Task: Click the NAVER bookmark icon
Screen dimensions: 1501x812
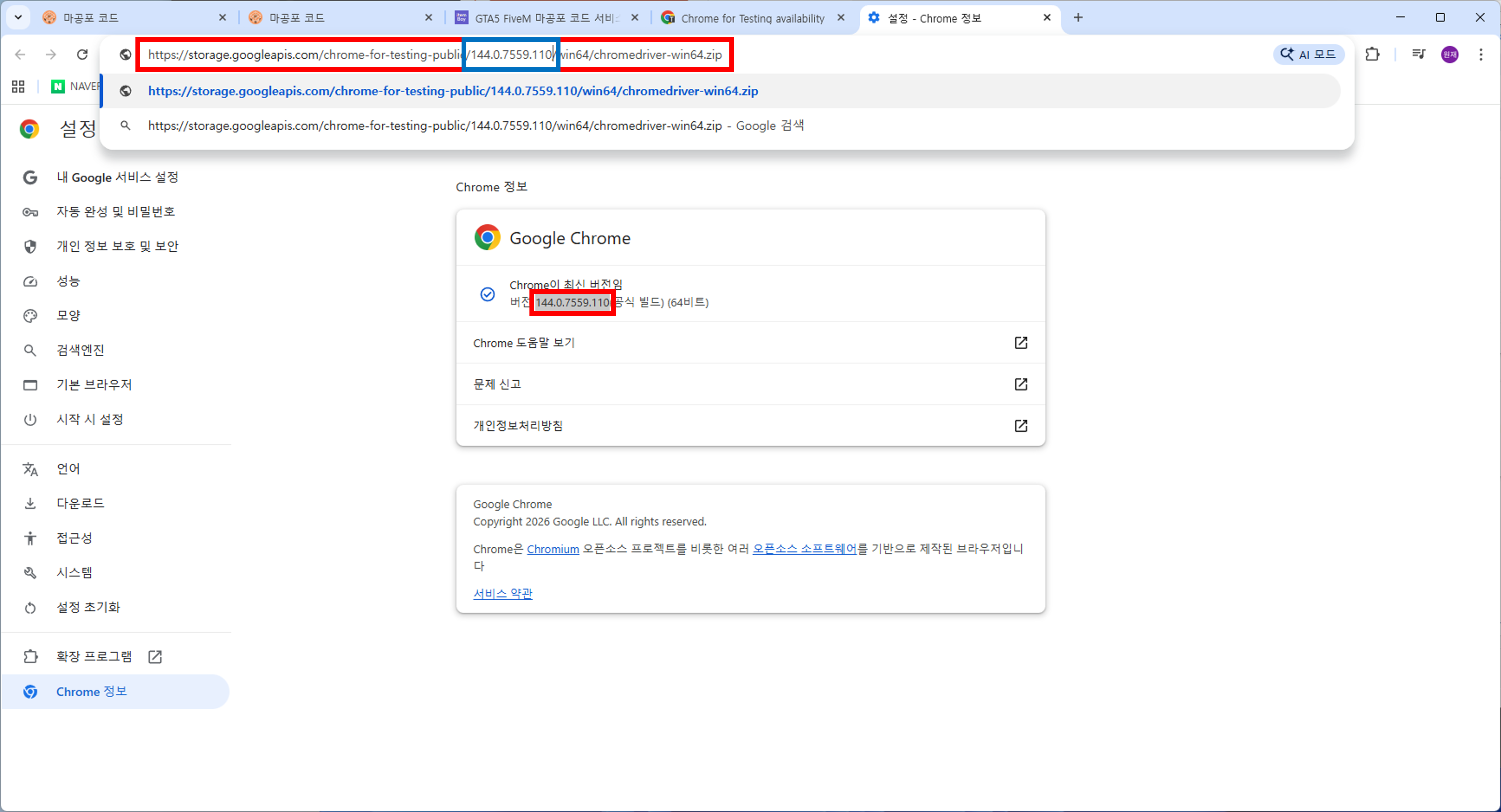Action: [58, 86]
